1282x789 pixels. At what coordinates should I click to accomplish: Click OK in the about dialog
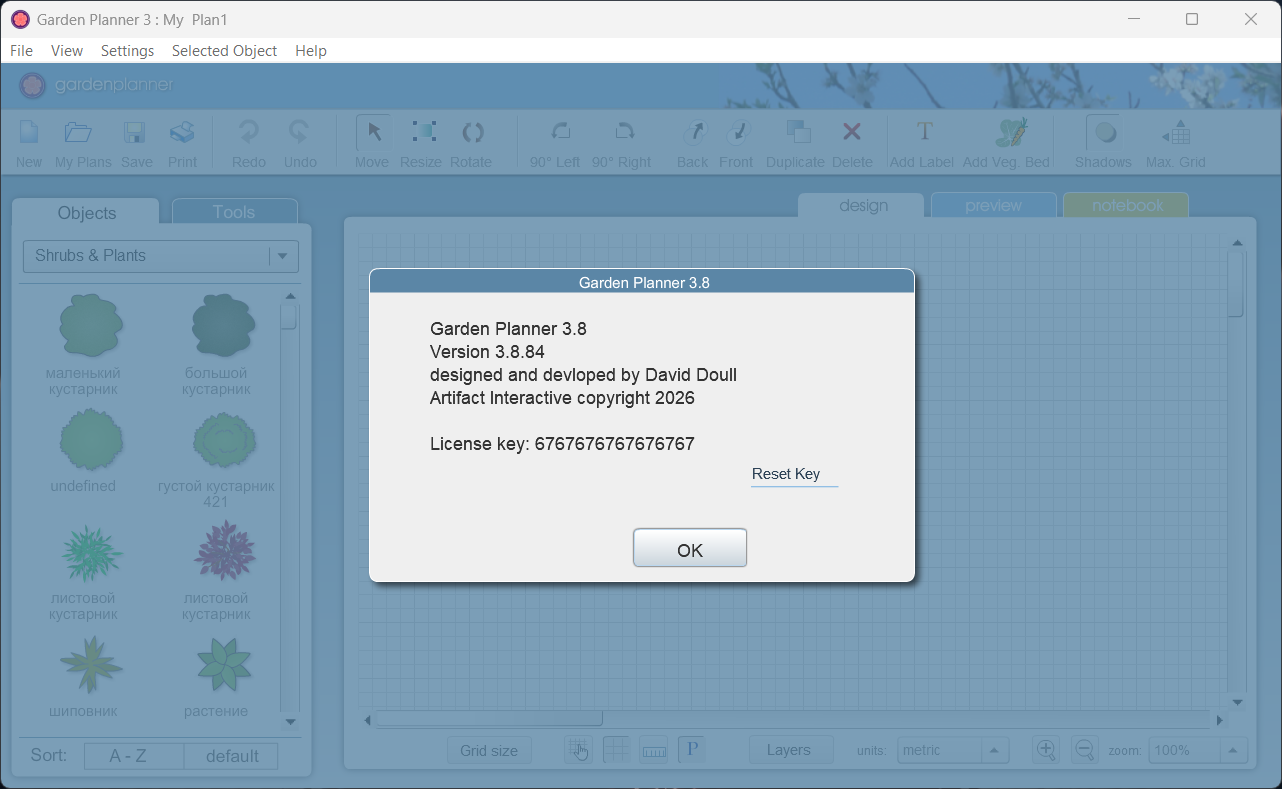(x=690, y=549)
